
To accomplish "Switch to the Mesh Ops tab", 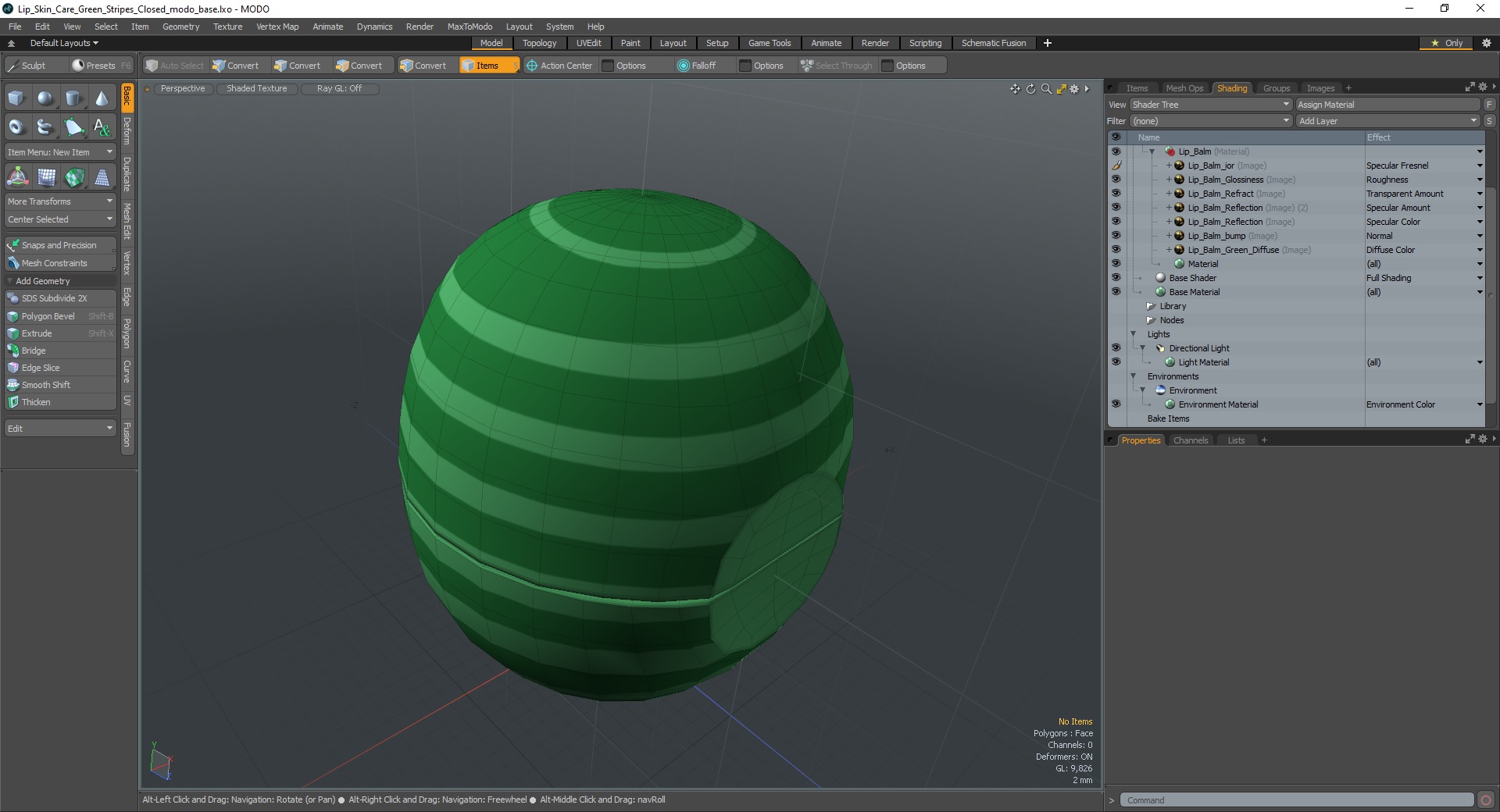I will coord(1184,88).
